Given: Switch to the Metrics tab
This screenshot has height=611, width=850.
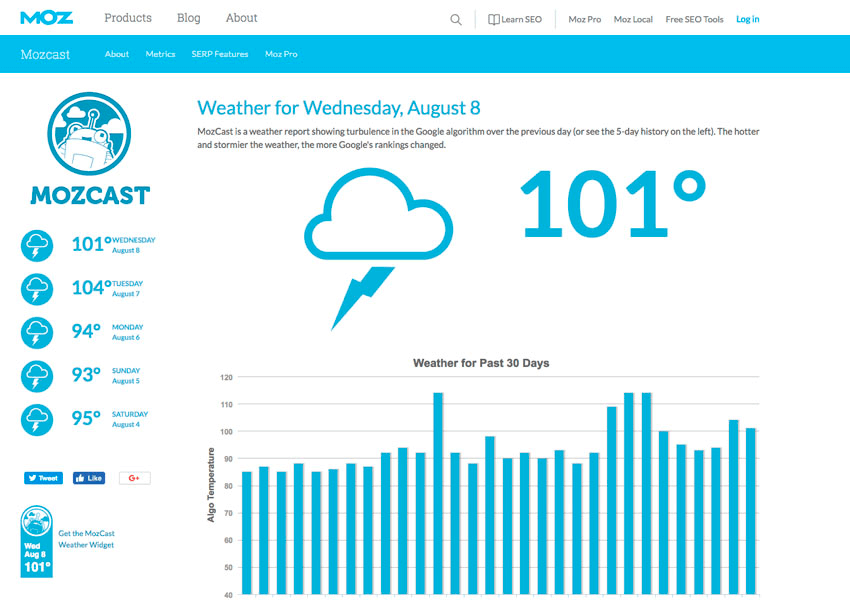Looking at the screenshot, I should 160,54.
